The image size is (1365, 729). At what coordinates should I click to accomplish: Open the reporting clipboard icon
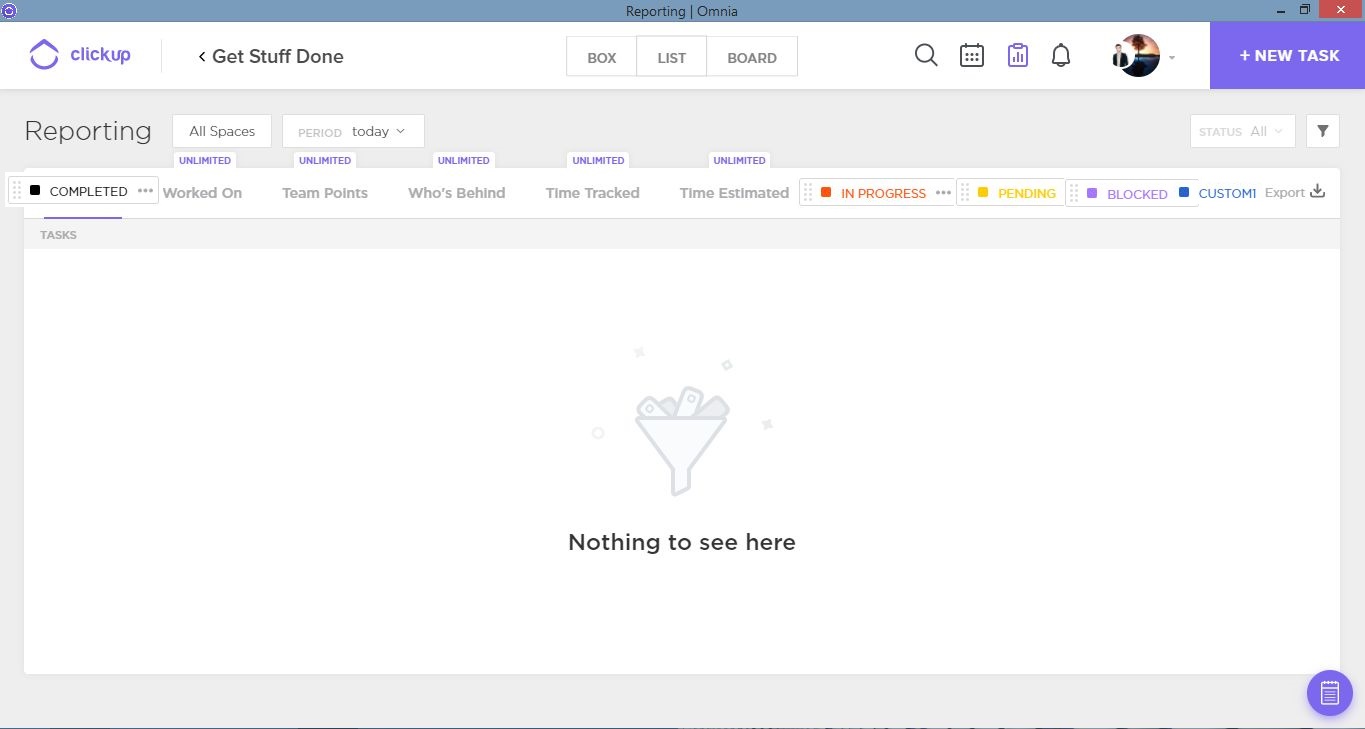[1017, 55]
